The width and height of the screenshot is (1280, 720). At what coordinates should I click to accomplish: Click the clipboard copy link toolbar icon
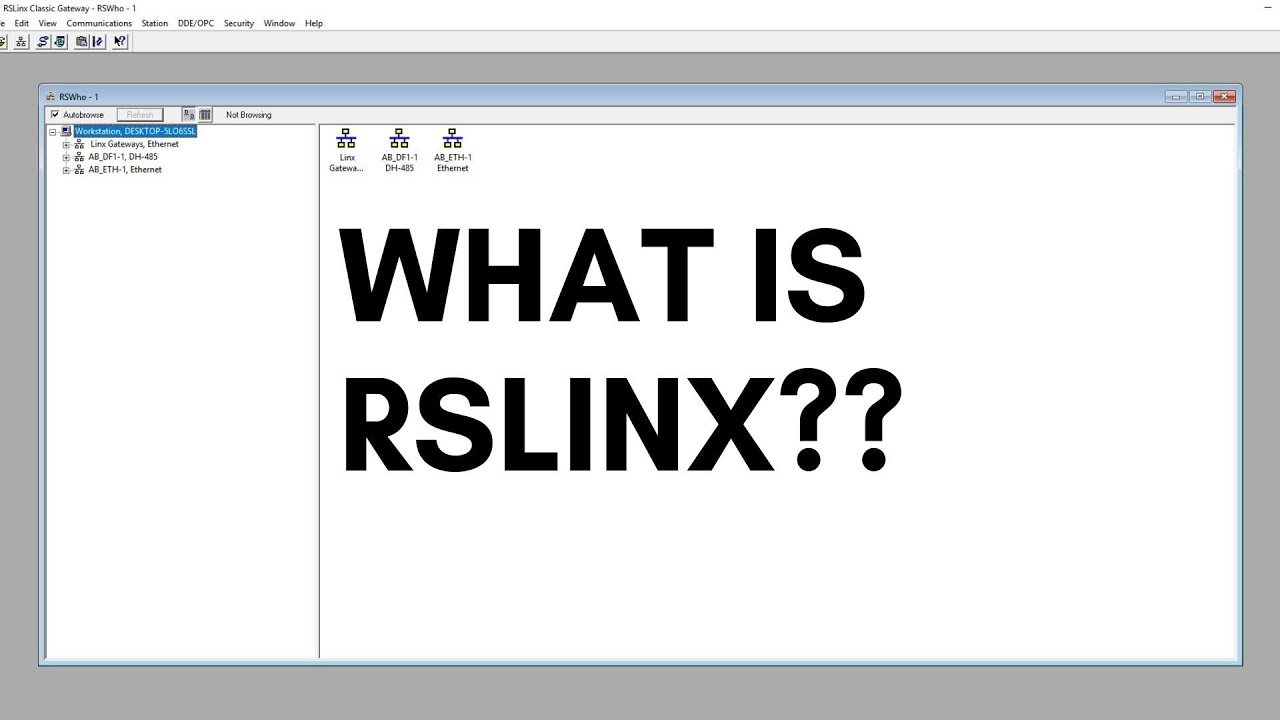point(82,41)
